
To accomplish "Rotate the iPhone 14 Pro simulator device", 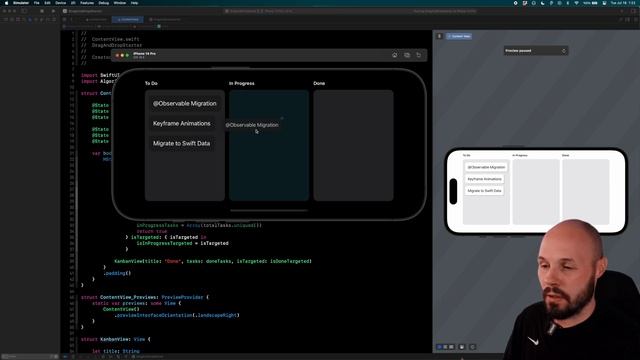I will click(x=419, y=55).
